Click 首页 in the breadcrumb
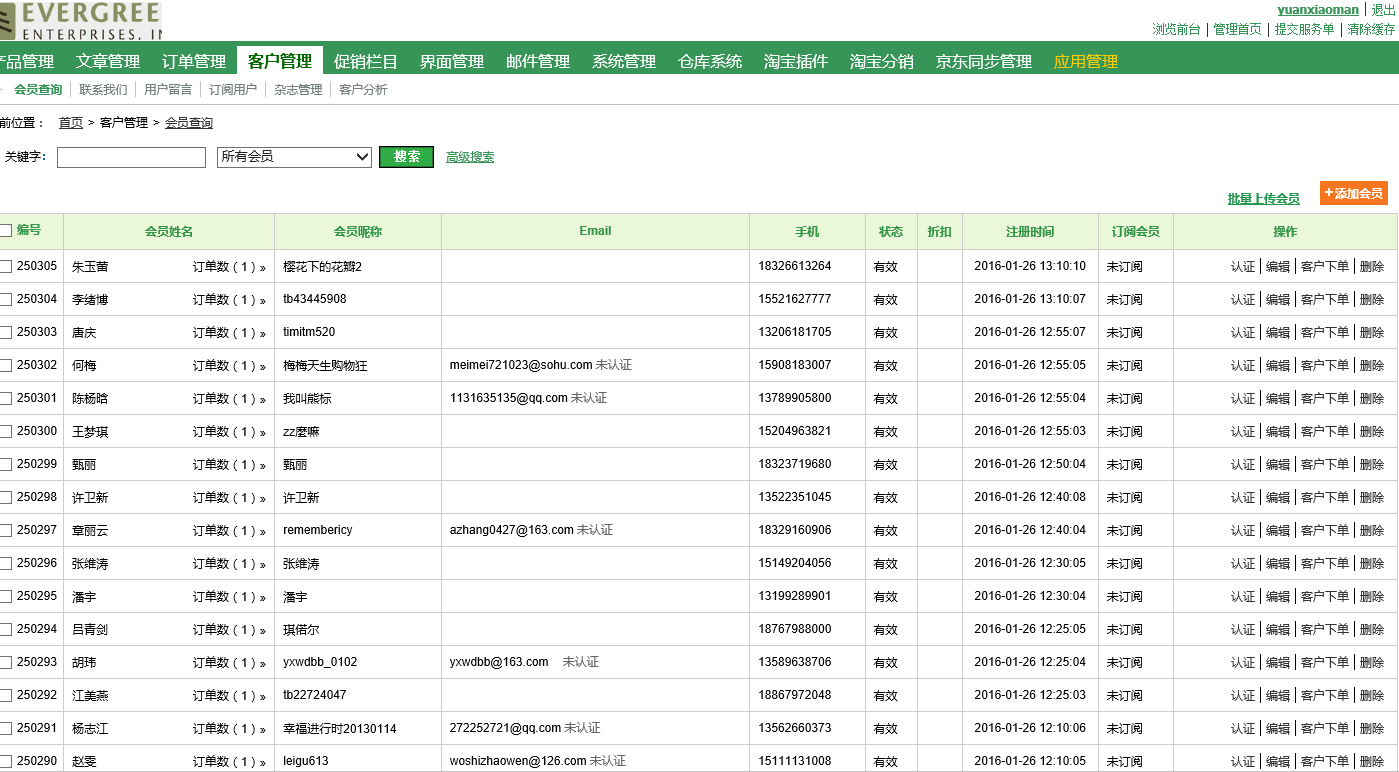 [71, 123]
